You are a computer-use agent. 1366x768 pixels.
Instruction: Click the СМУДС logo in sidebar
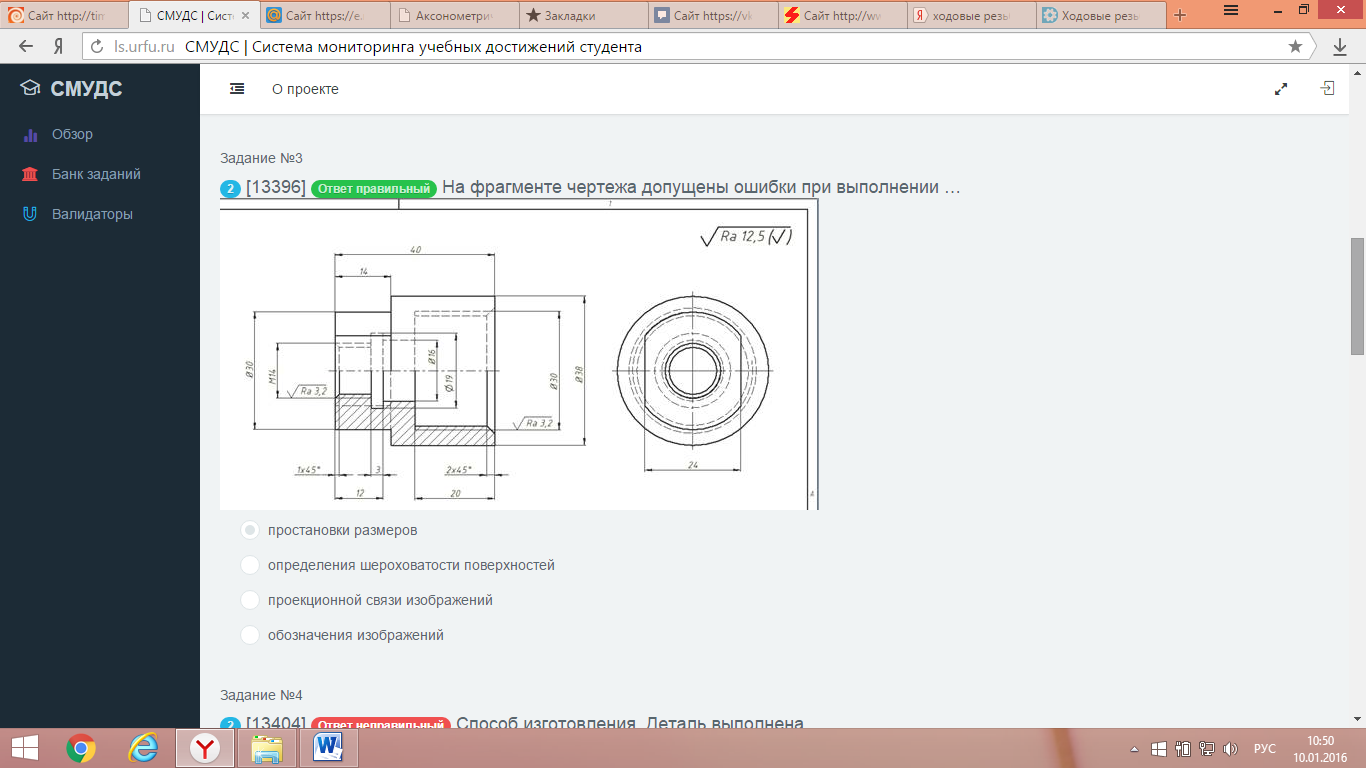[72, 89]
